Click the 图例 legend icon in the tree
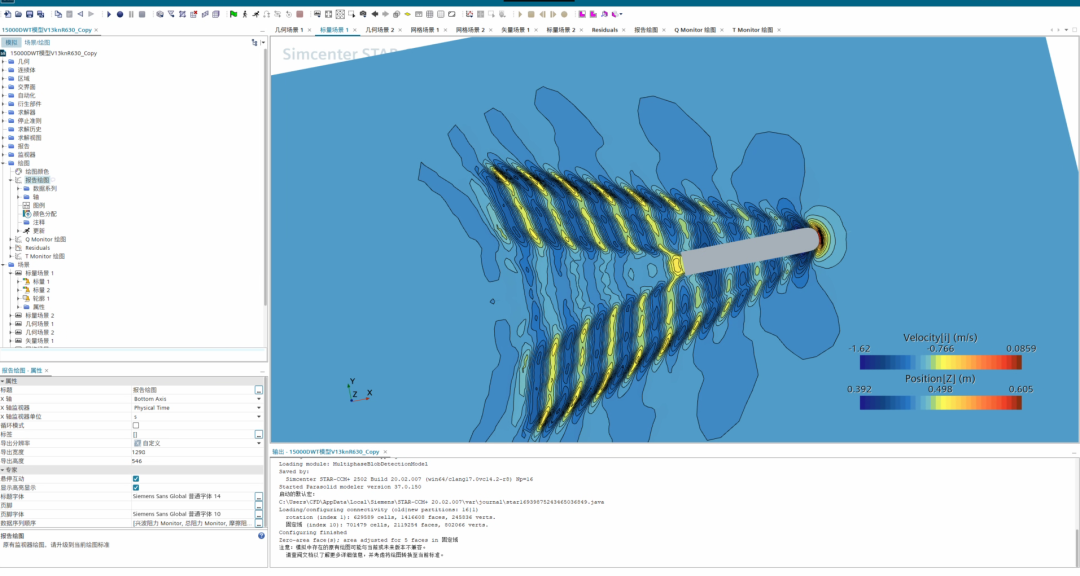 (x=27, y=205)
